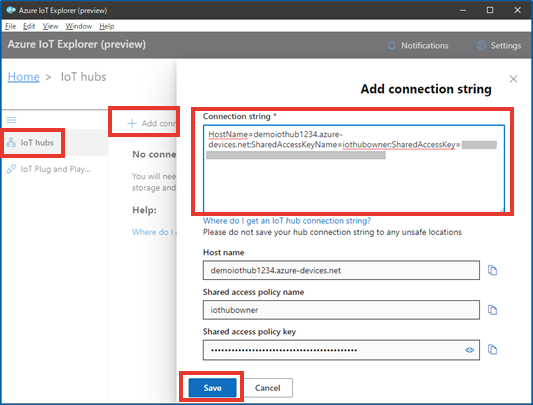
Task: Open the Window menu
Action: click(79, 26)
